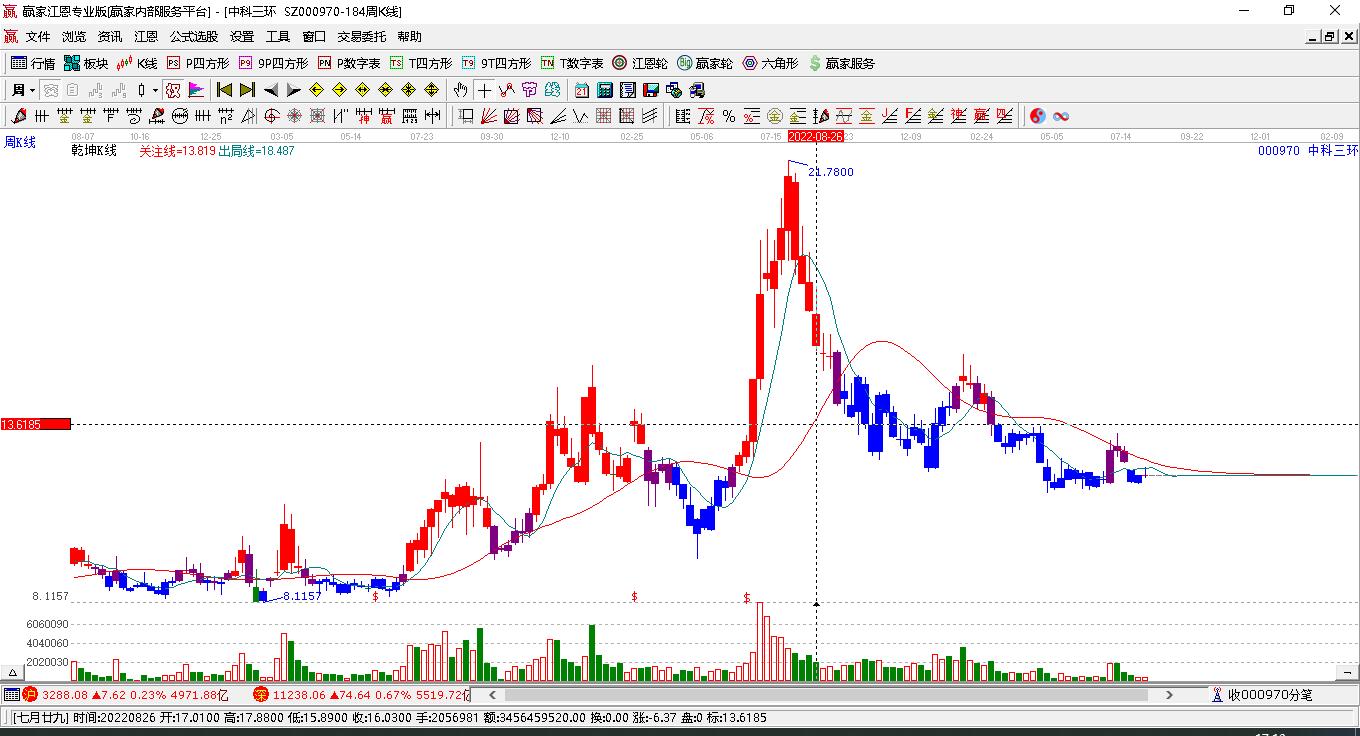This screenshot has height=736, width=1360.
Task: Open the P数字表 tool
Action: [x=349, y=63]
